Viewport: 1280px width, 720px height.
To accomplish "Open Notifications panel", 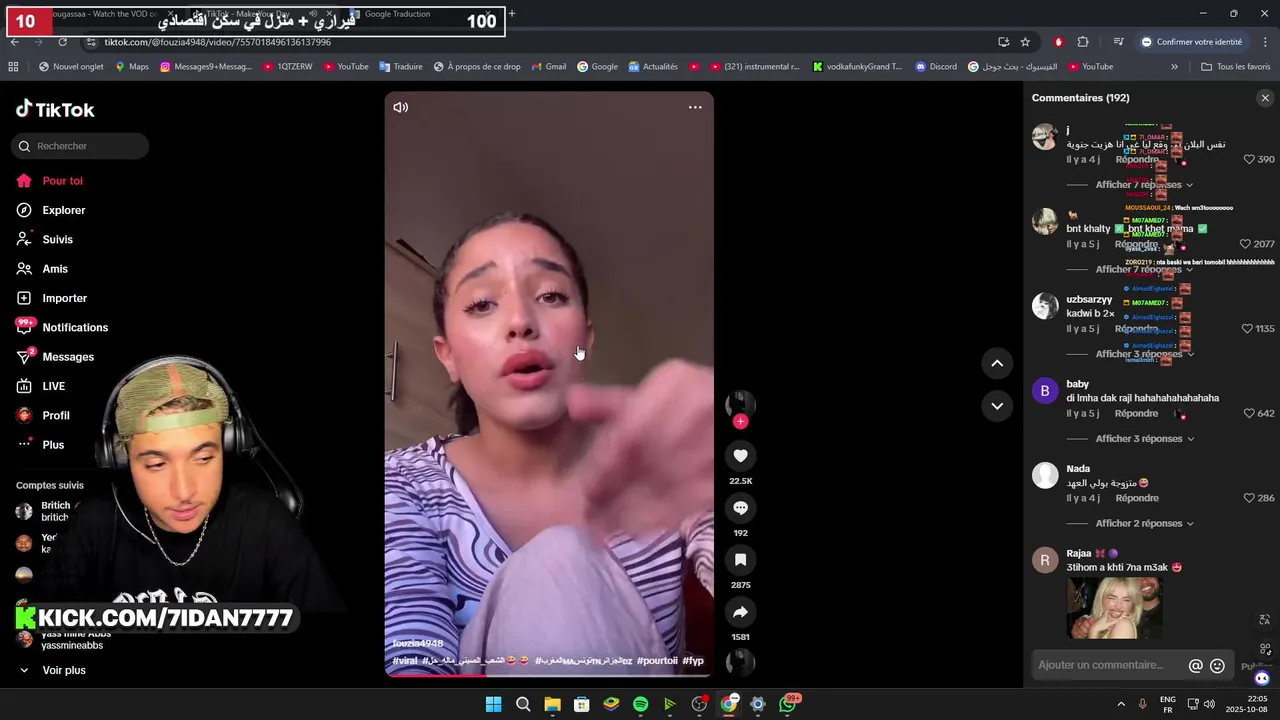I will pos(62,327).
